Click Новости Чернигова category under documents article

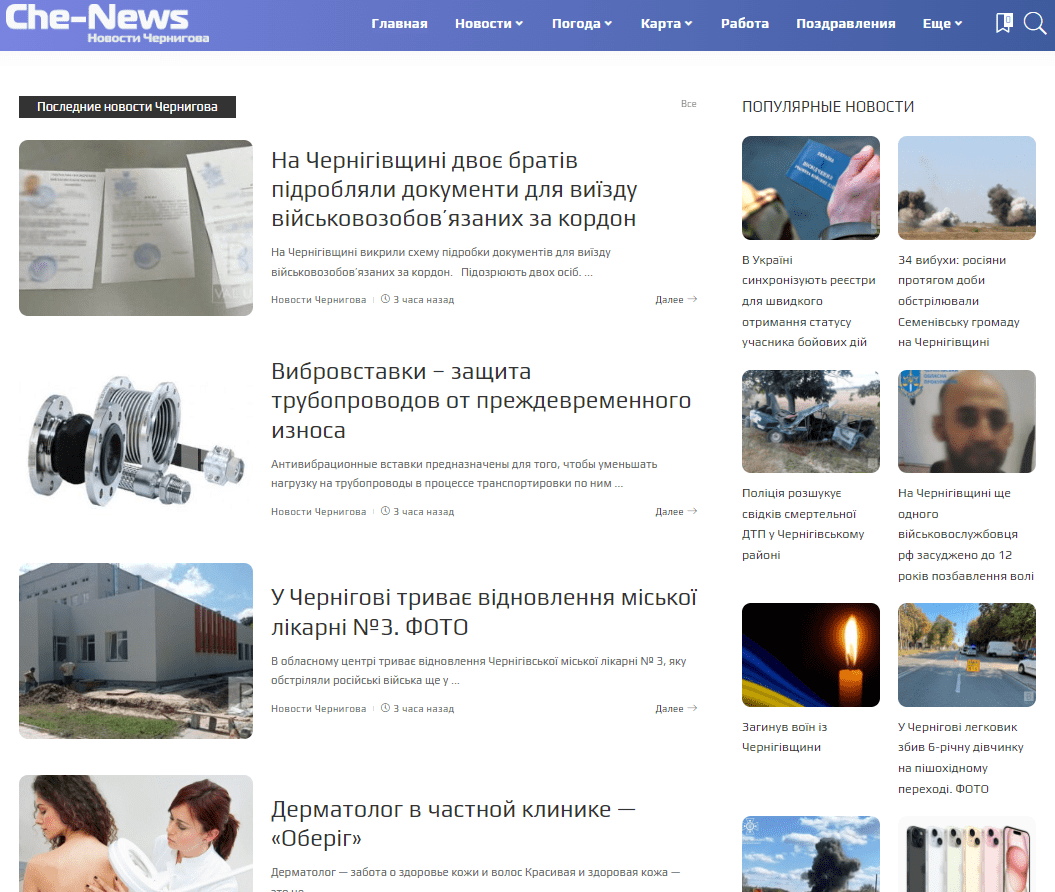[x=318, y=299]
